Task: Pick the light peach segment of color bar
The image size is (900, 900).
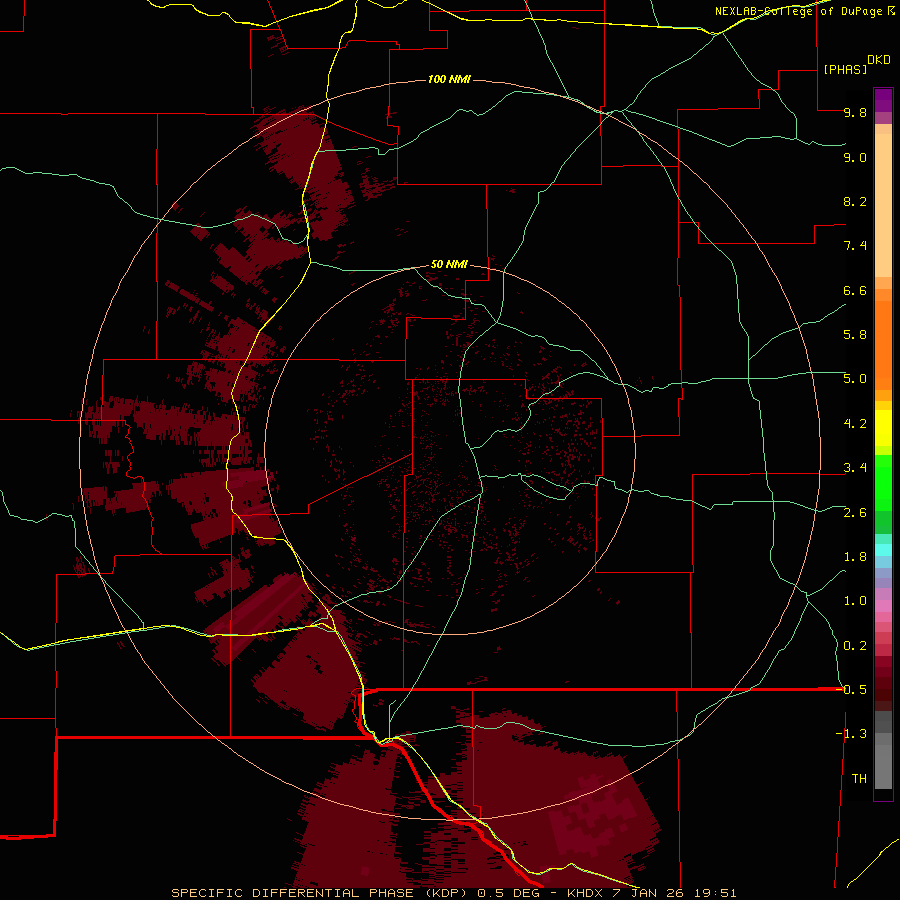Action: [883, 205]
